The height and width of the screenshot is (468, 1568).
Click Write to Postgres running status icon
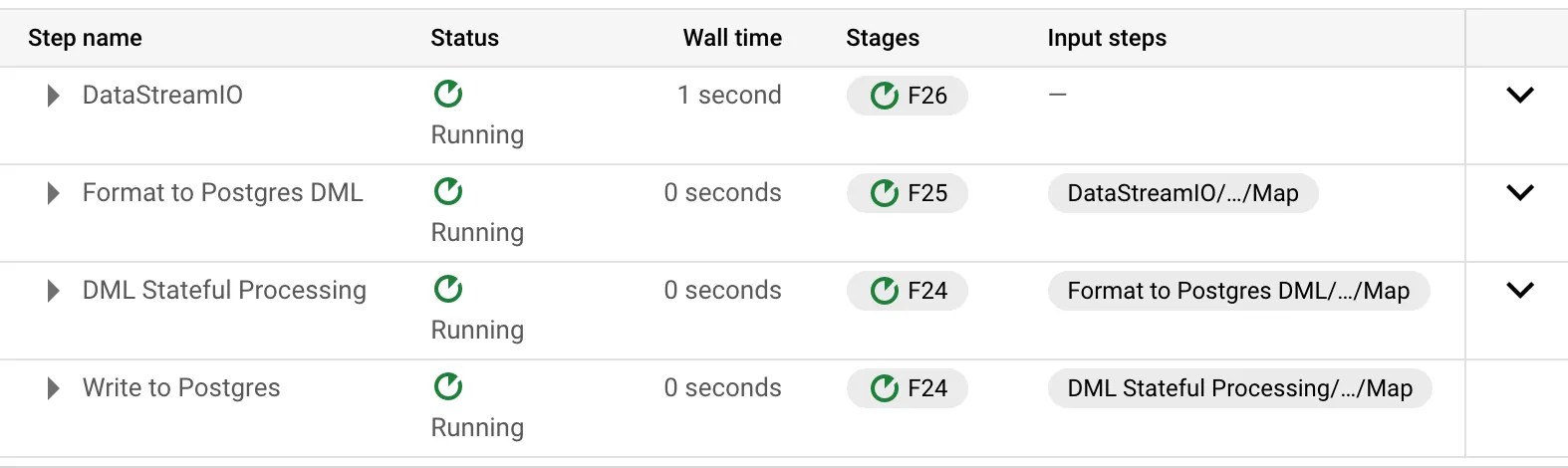tap(448, 386)
